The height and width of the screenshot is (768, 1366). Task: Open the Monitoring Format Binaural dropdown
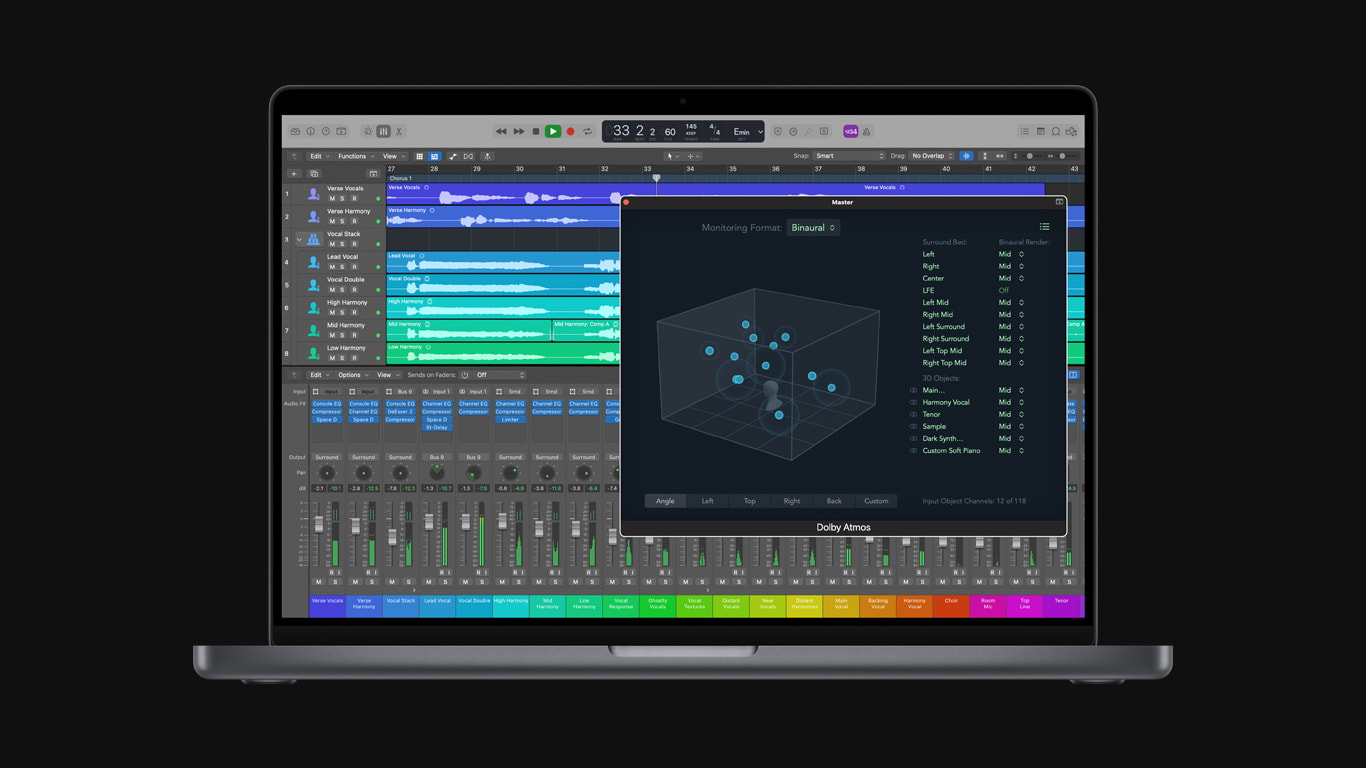(813, 228)
